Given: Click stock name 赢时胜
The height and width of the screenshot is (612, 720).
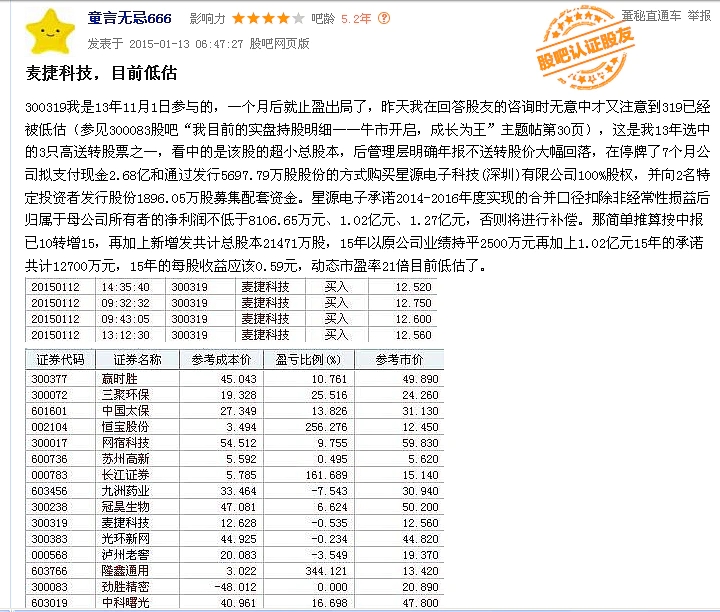Looking at the screenshot, I should (x=119, y=379).
